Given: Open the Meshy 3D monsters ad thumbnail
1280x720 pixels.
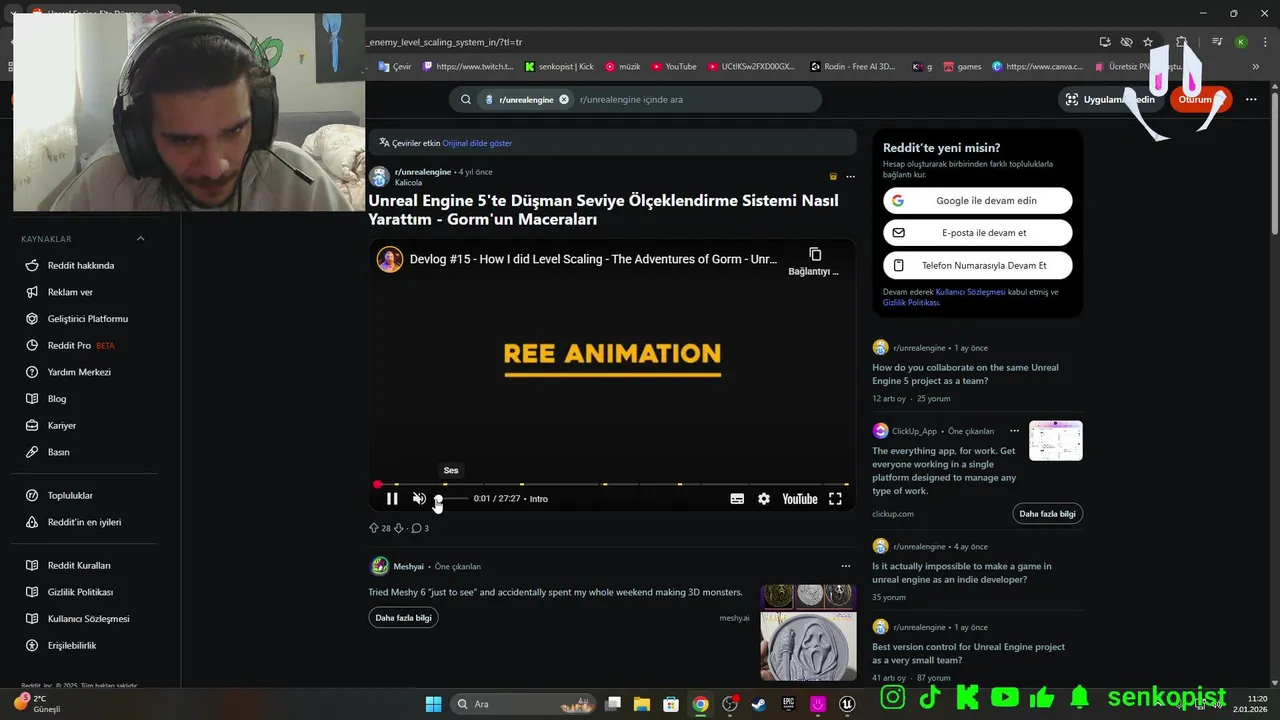Looking at the screenshot, I should (808, 632).
